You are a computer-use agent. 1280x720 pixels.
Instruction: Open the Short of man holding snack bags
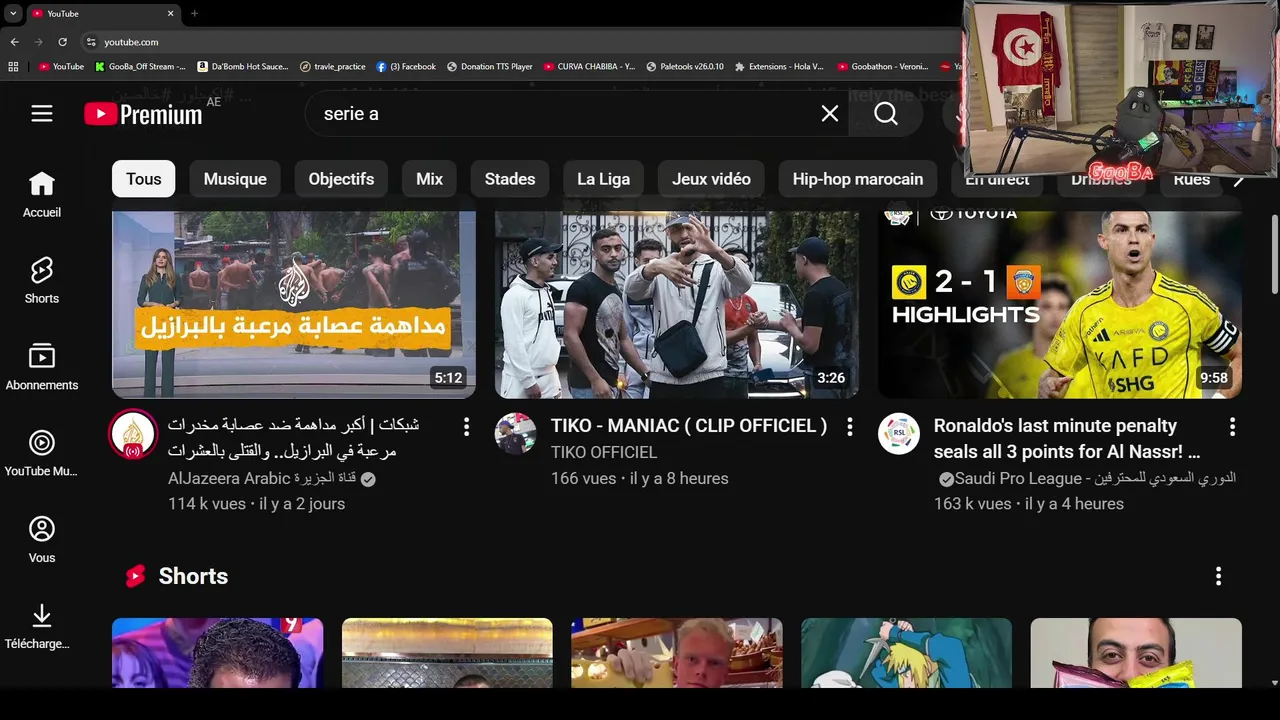click(1136, 652)
